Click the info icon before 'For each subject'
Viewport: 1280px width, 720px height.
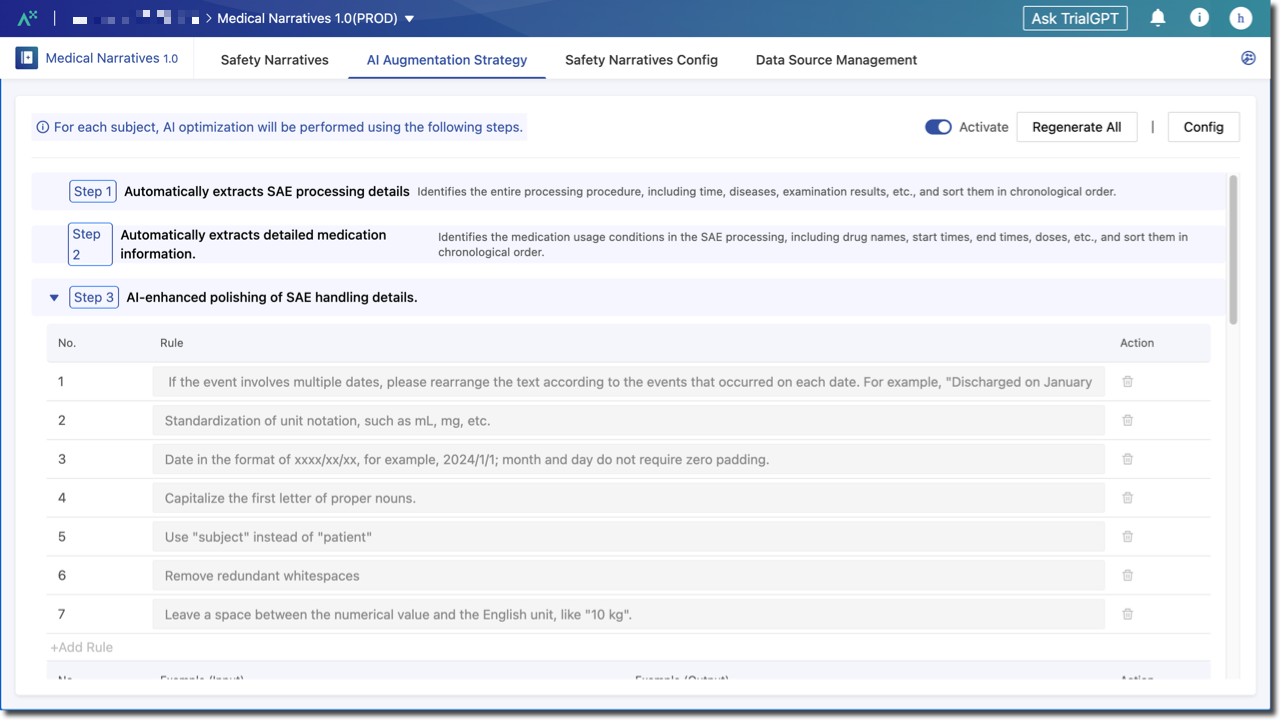pyautogui.click(x=43, y=127)
